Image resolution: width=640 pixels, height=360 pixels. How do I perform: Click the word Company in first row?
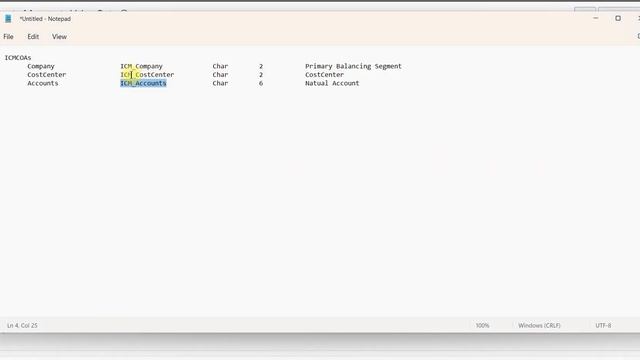point(41,66)
